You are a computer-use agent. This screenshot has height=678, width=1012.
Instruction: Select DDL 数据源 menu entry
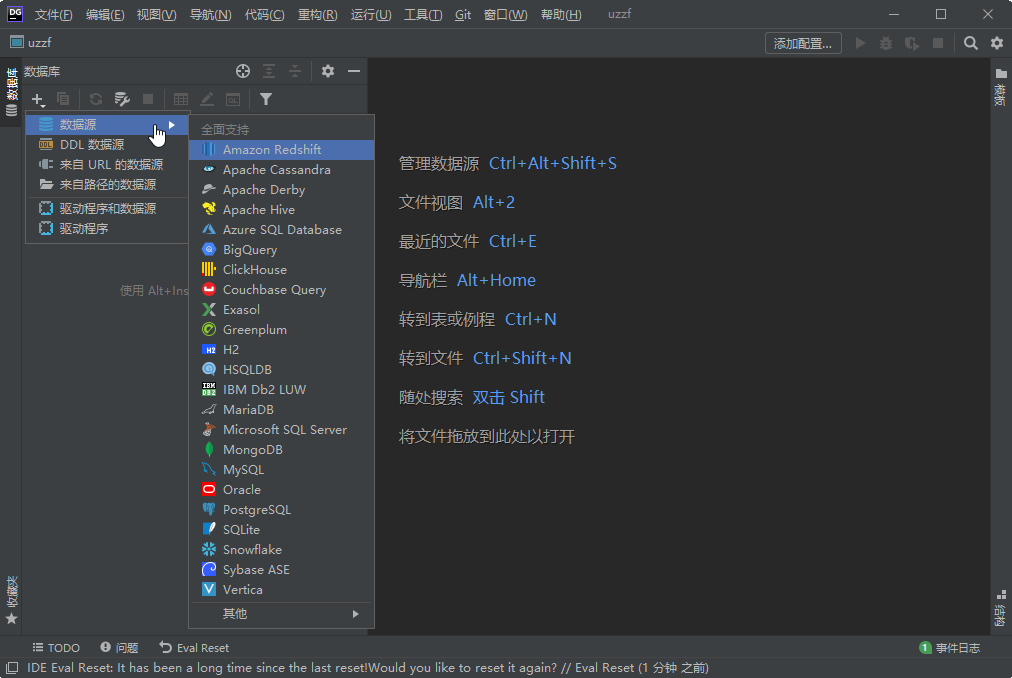(x=106, y=145)
